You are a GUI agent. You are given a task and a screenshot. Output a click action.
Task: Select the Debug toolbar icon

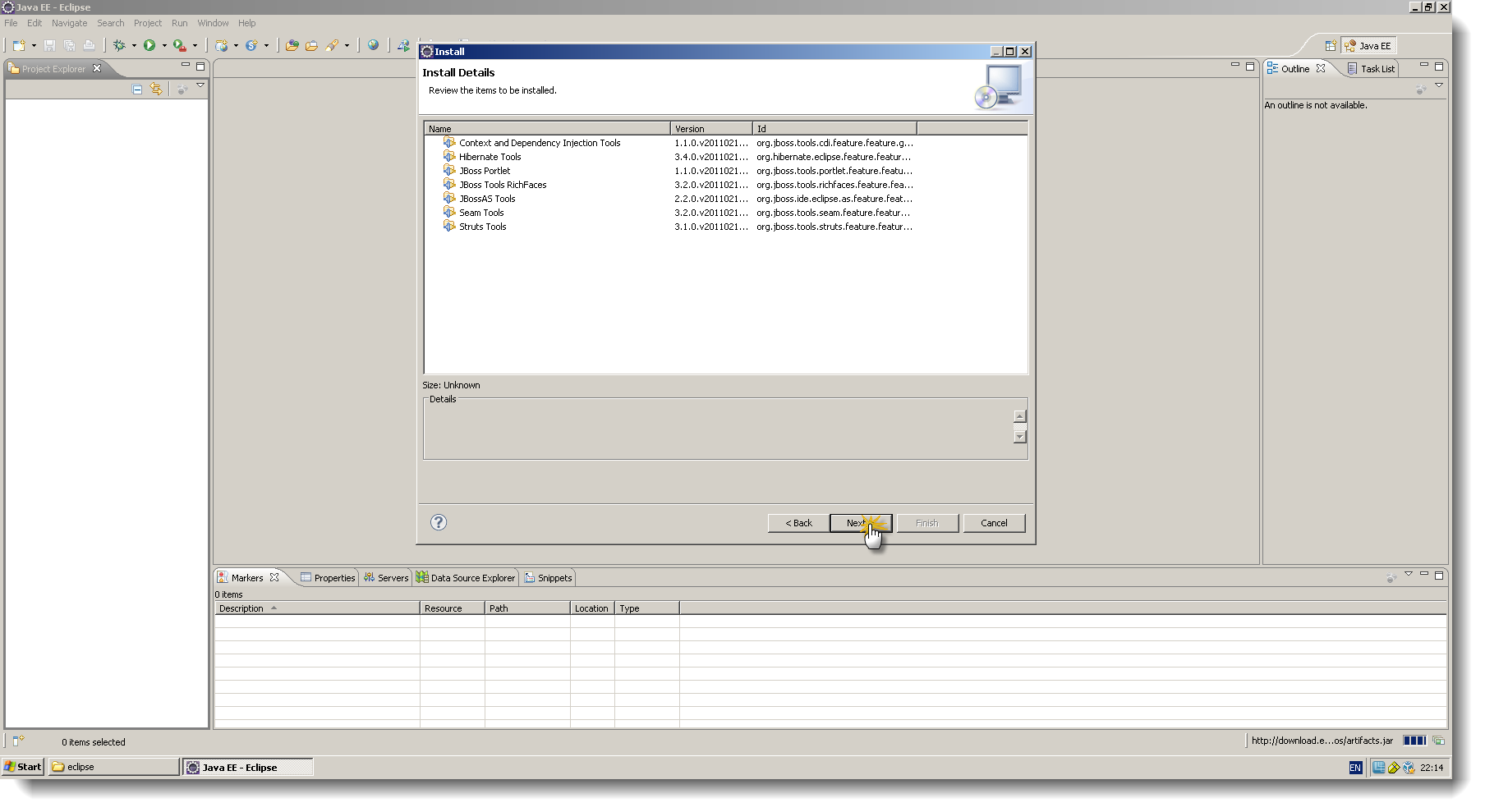[119, 45]
